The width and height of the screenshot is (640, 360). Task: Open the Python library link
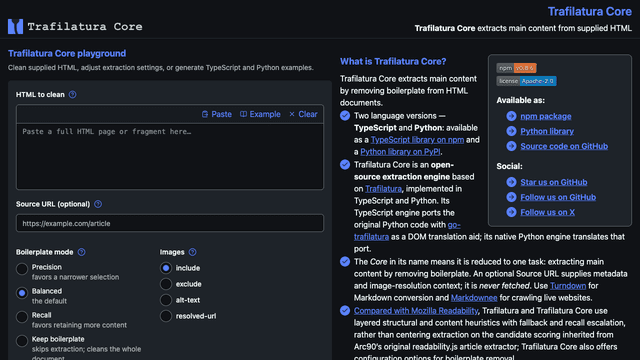547,131
